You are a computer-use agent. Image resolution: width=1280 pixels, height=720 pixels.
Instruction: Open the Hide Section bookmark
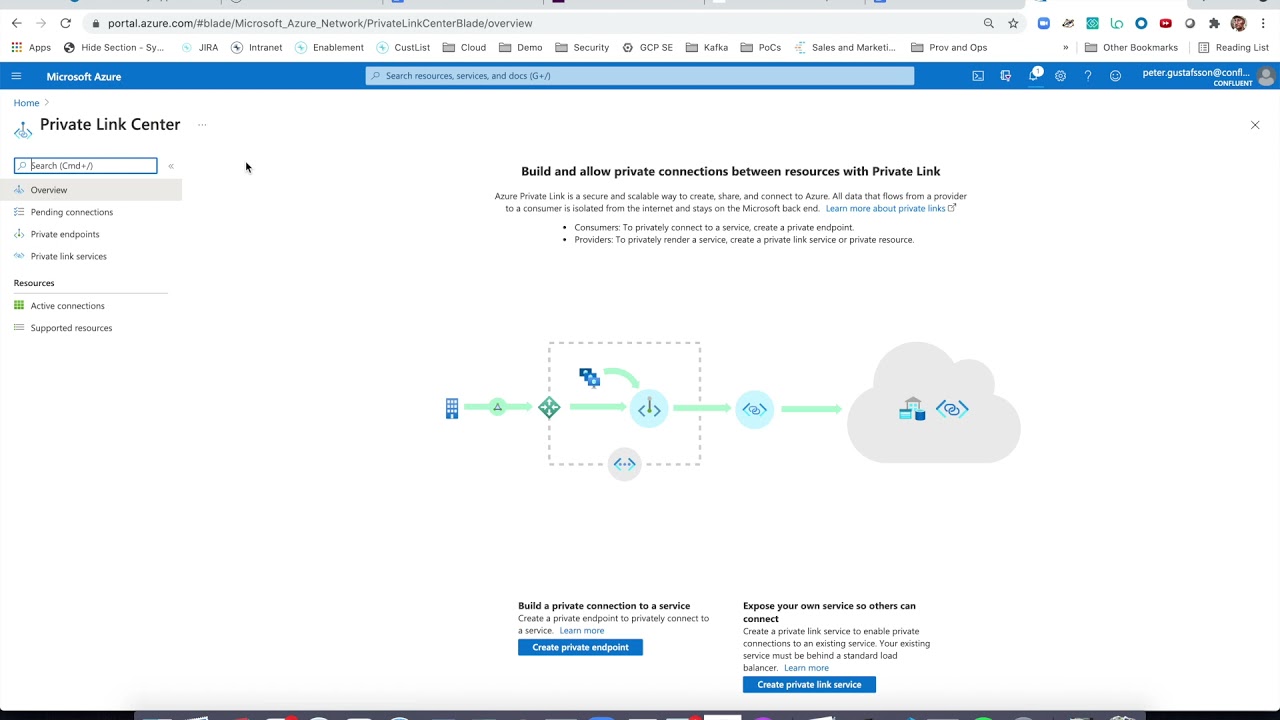coord(113,47)
